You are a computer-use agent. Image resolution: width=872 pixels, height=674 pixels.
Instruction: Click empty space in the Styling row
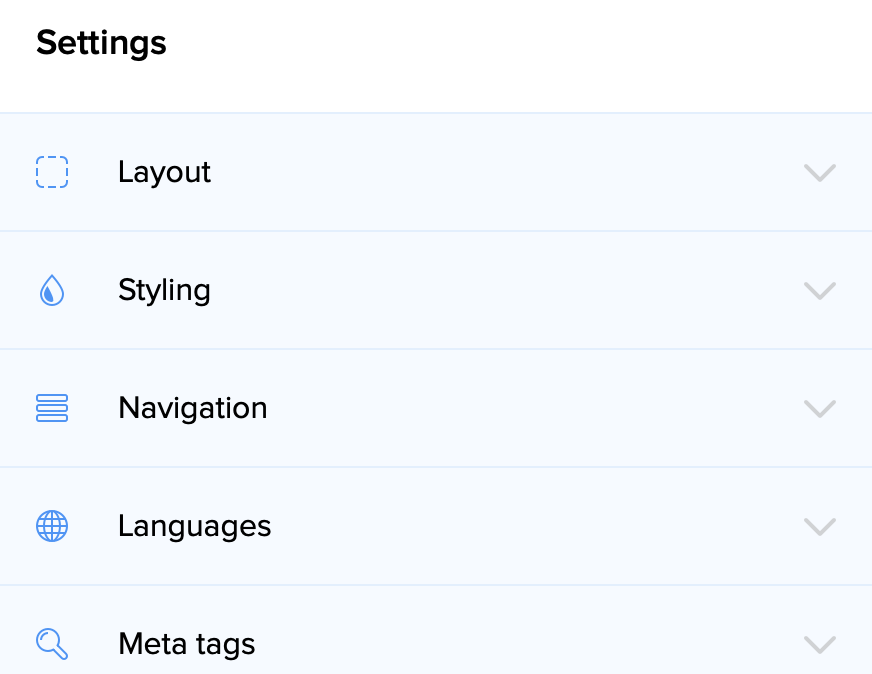[500, 290]
